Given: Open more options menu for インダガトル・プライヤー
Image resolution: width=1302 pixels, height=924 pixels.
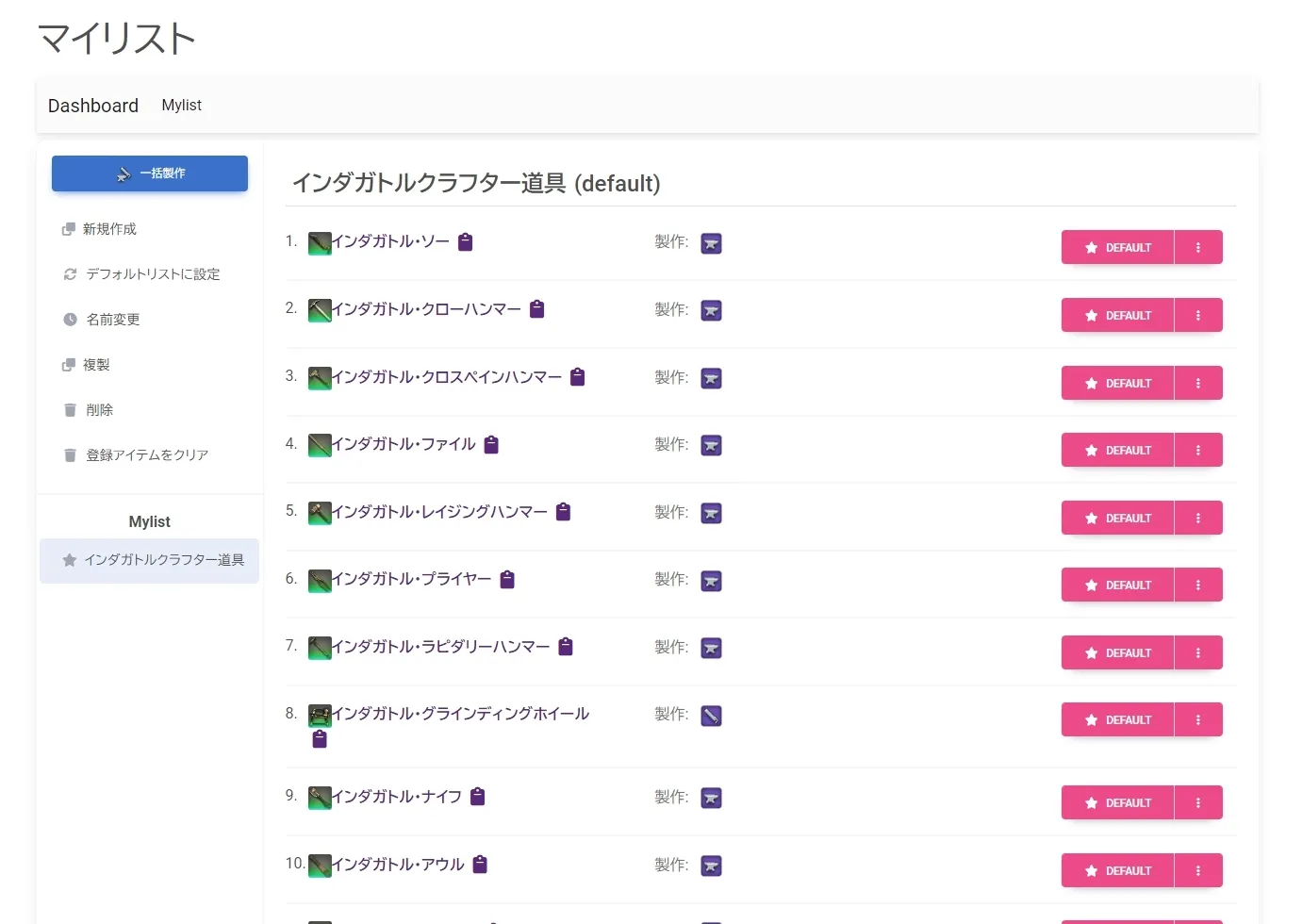Looking at the screenshot, I should pyautogui.click(x=1198, y=585).
